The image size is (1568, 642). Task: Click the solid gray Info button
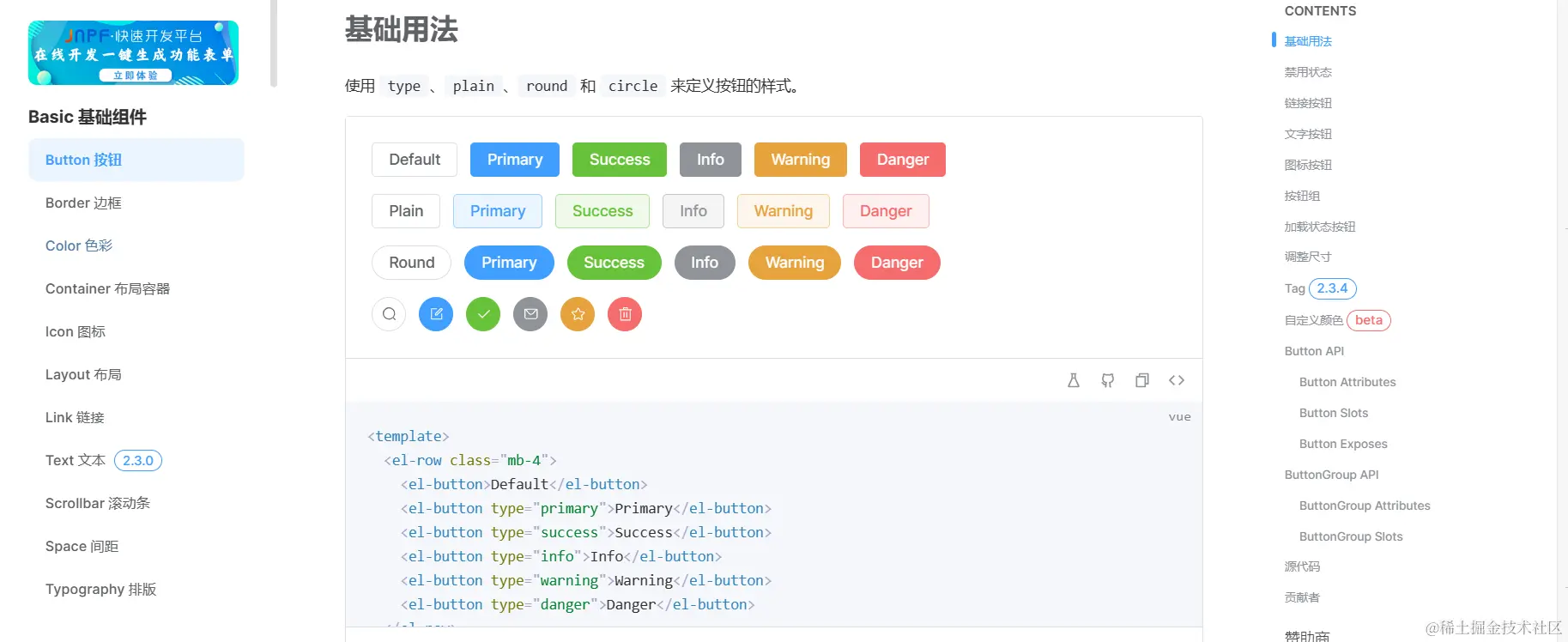pos(711,160)
